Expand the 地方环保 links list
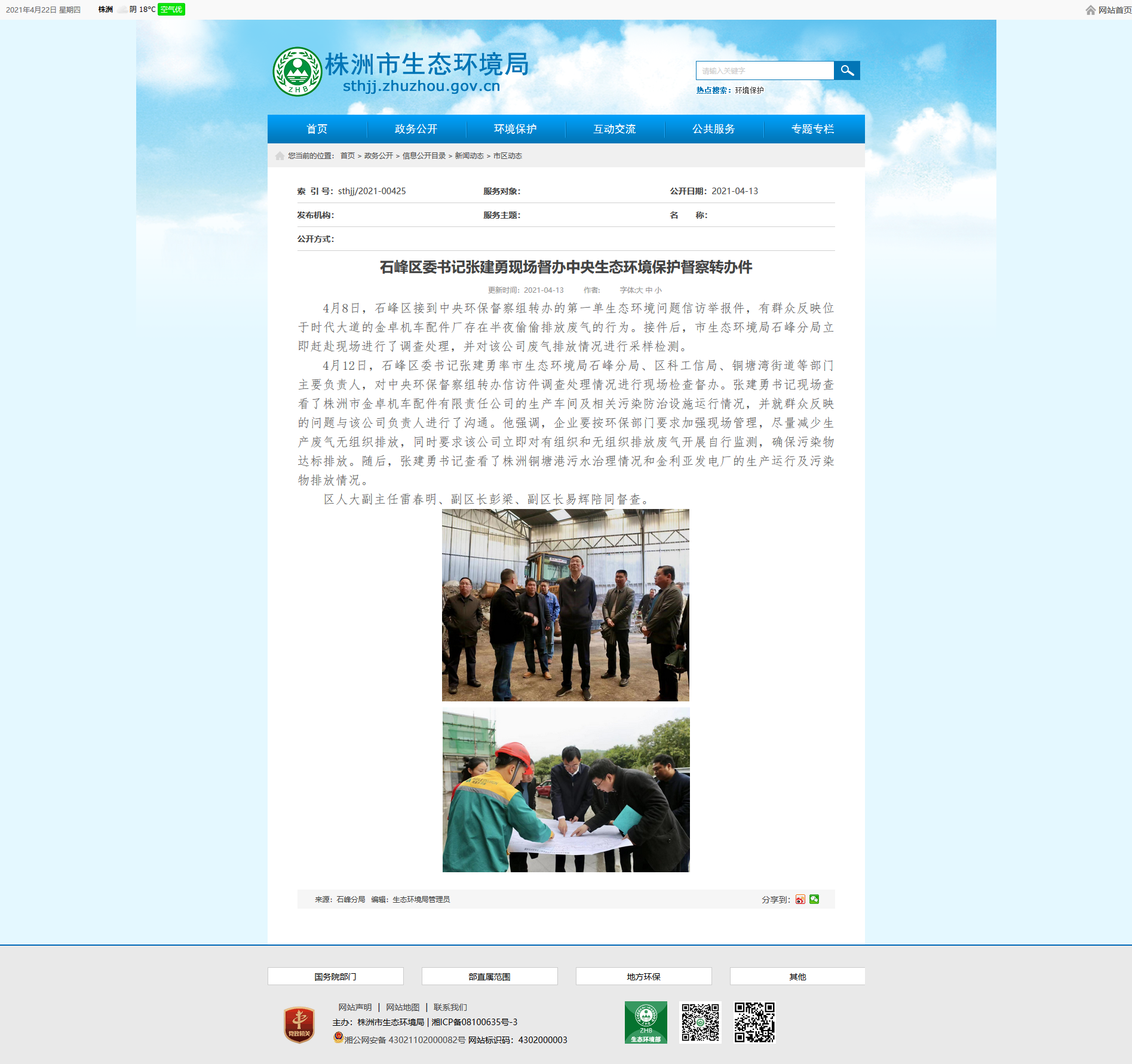 click(x=644, y=976)
